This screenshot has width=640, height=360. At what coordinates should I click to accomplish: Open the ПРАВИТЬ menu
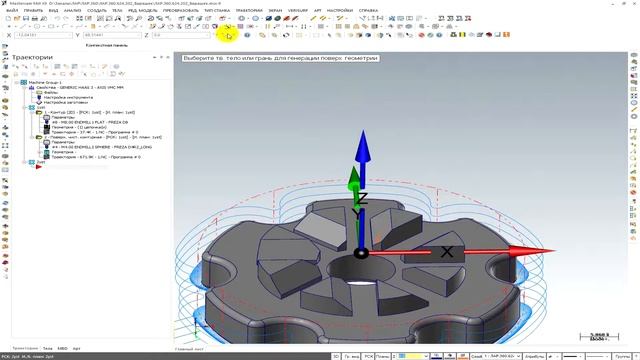point(33,11)
